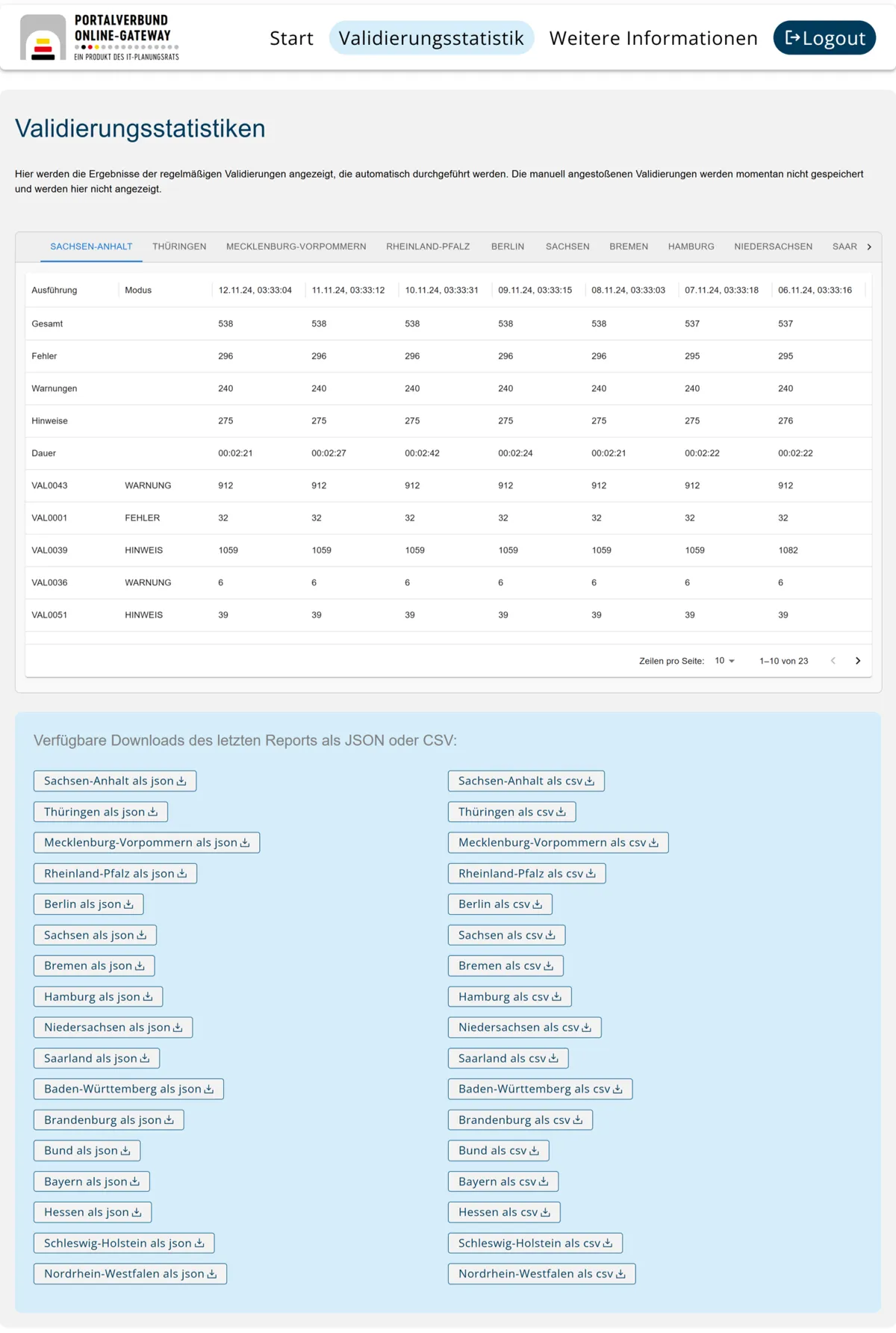896x1333 pixels.
Task: Download Berlin als csv
Action: tap(500, 904)
